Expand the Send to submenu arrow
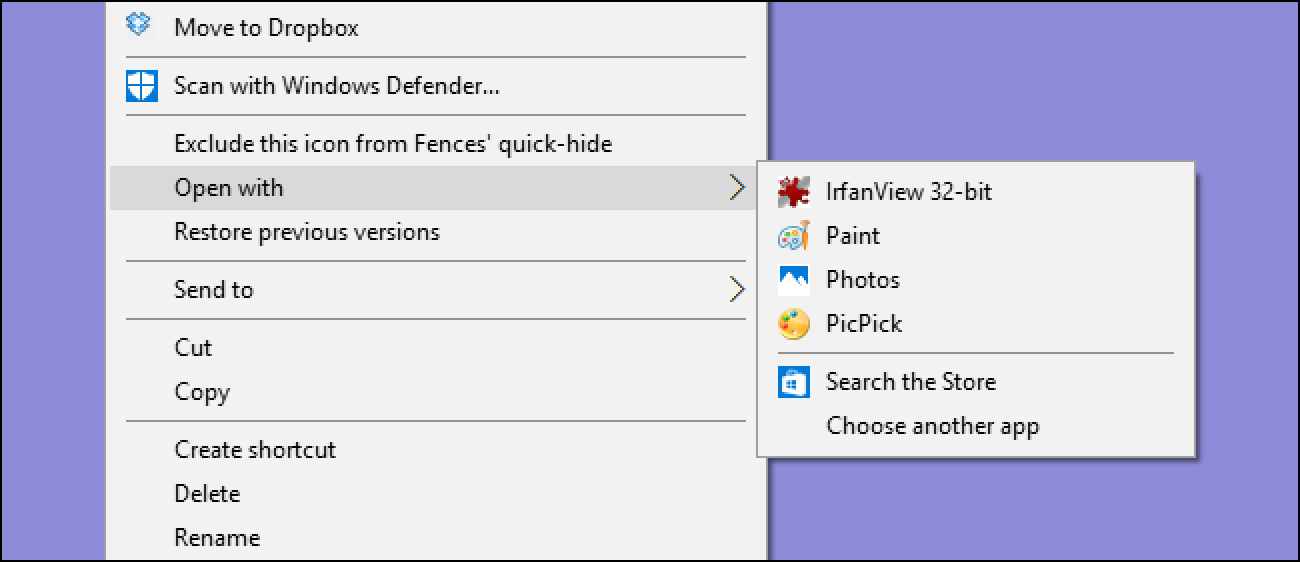 tap(737, 290)
